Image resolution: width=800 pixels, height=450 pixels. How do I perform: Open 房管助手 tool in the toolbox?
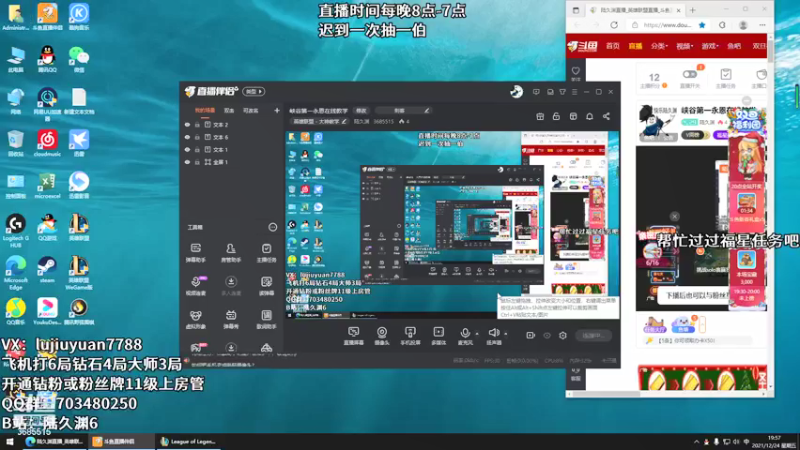point(231,253)
